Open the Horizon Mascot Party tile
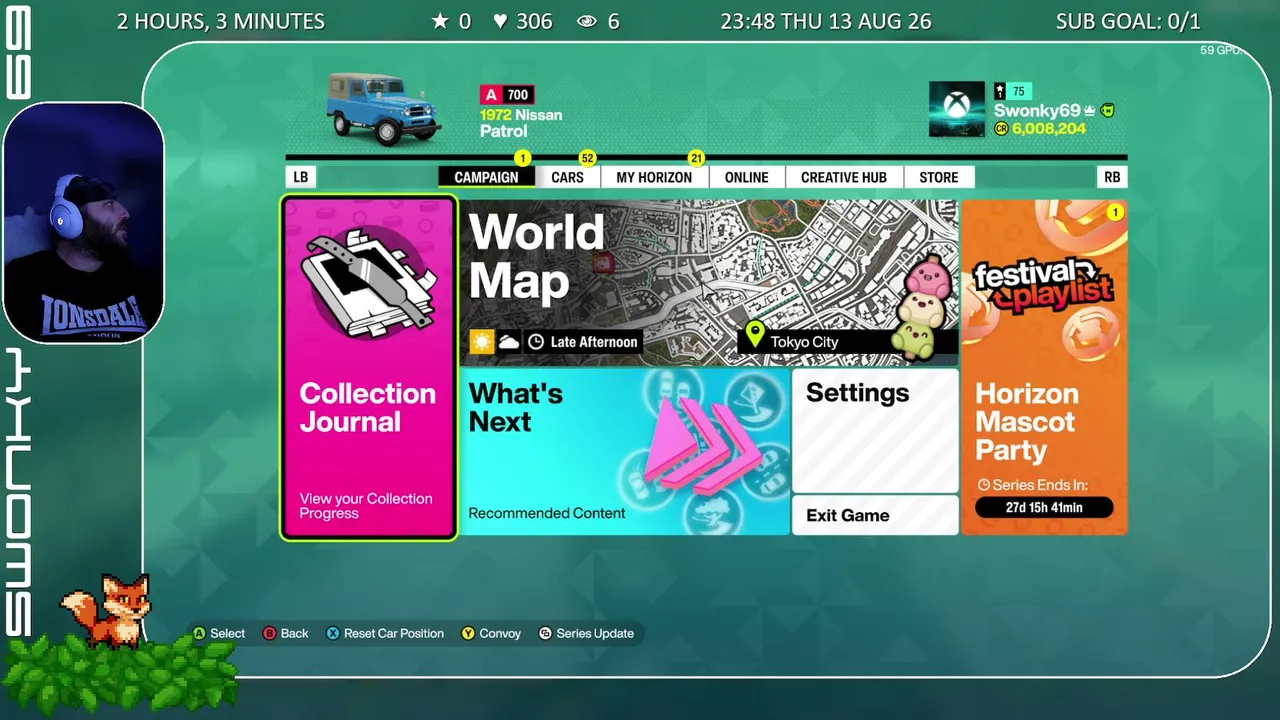1280x720 pixels. coord(1044,367)
